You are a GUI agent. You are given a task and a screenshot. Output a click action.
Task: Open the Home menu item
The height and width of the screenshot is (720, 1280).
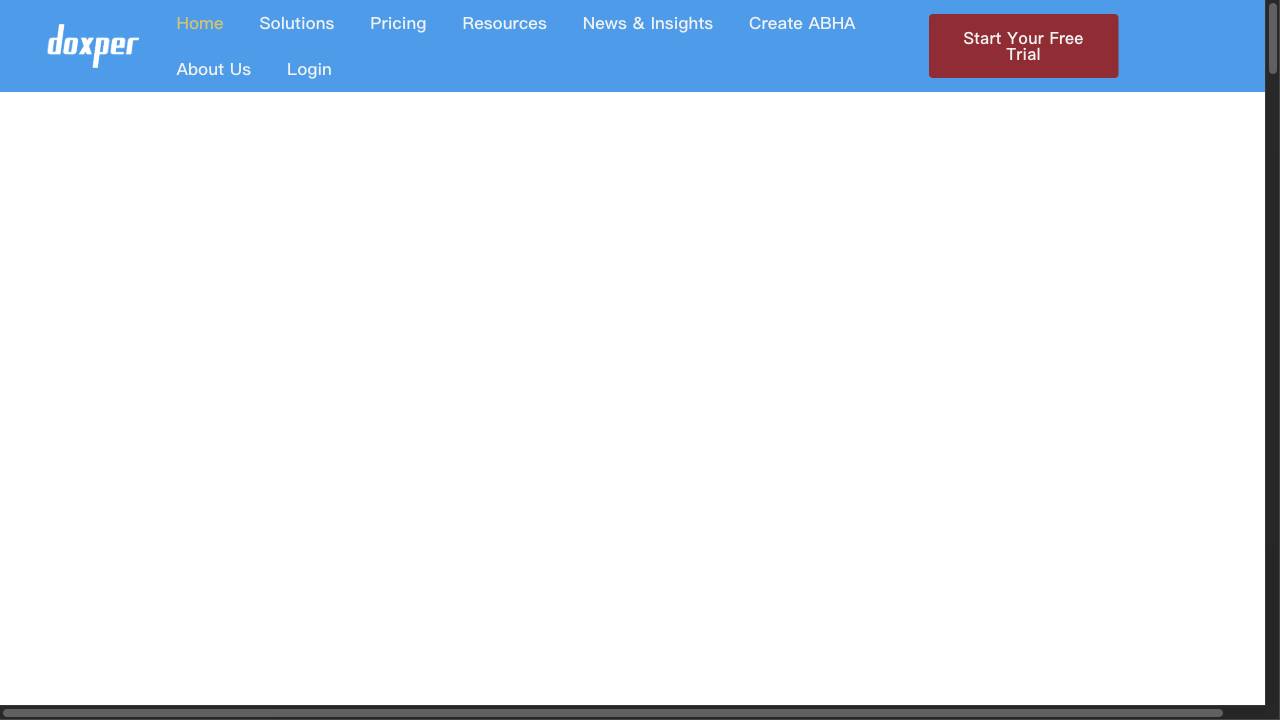(x=200, y=23)
